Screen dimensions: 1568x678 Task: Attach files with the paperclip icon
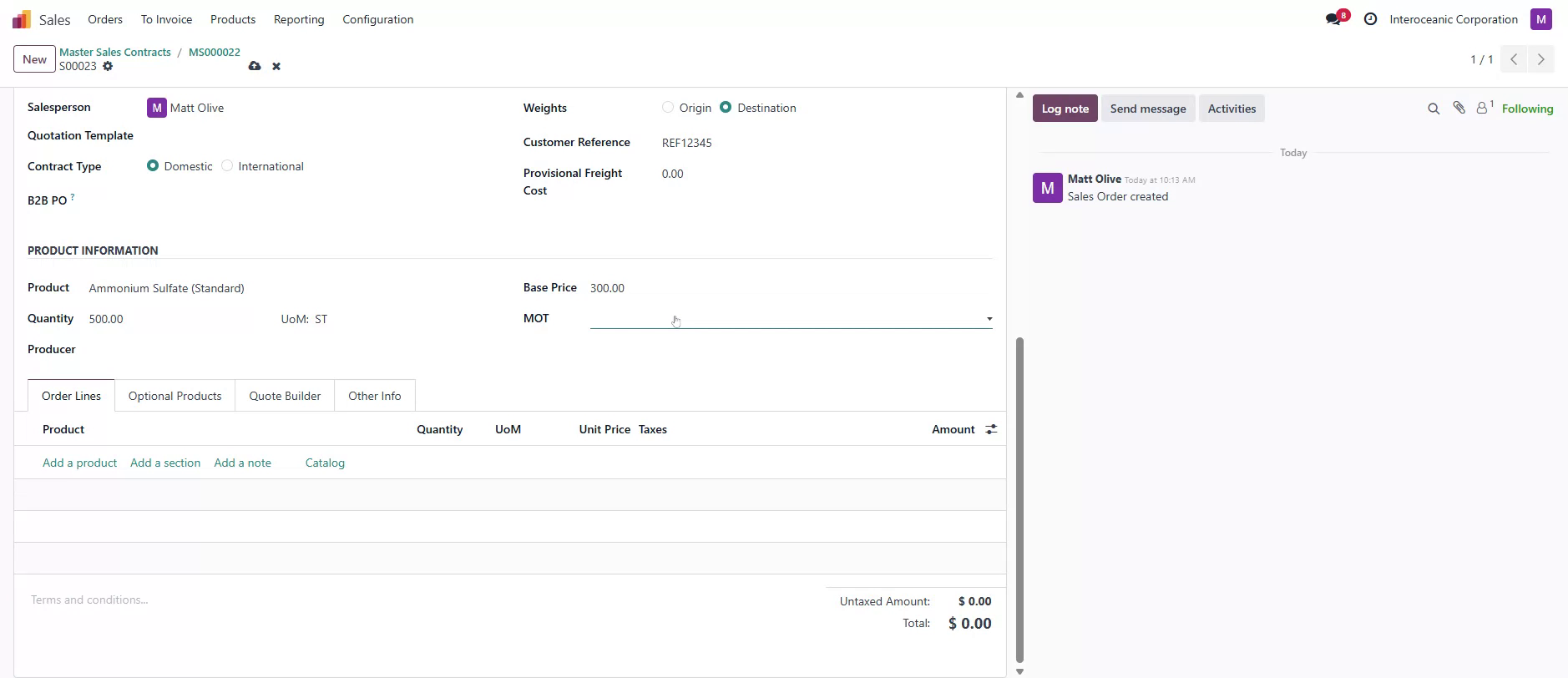coord(1459,108)
